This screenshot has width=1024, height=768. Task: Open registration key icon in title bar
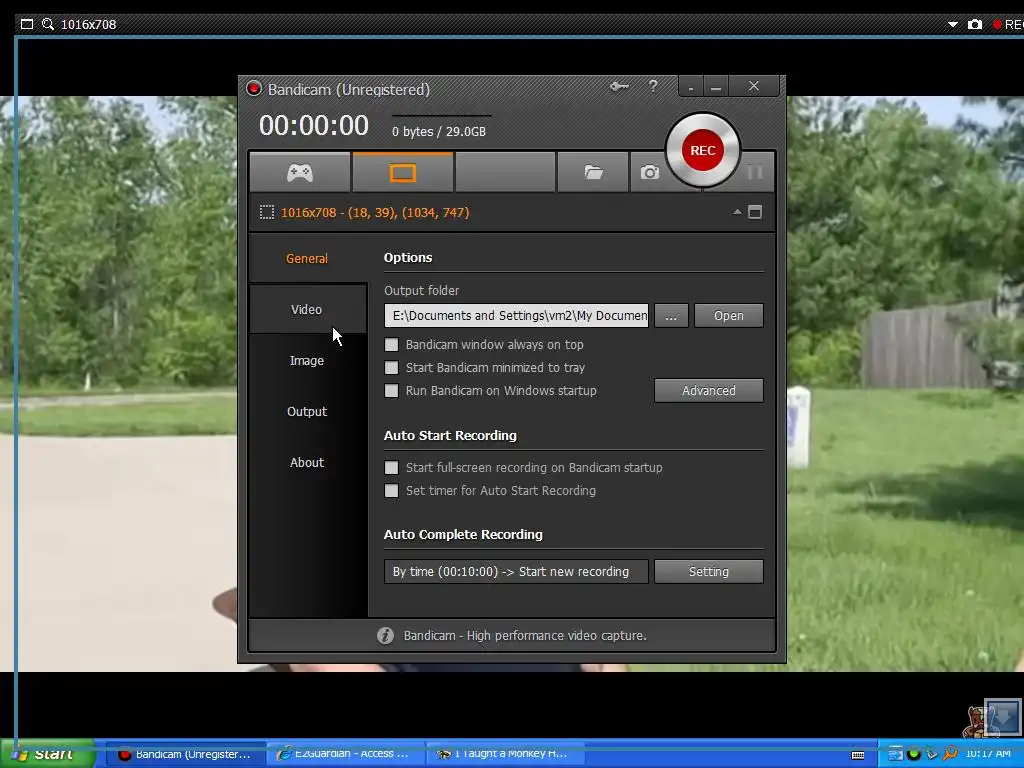click(619, 86)
